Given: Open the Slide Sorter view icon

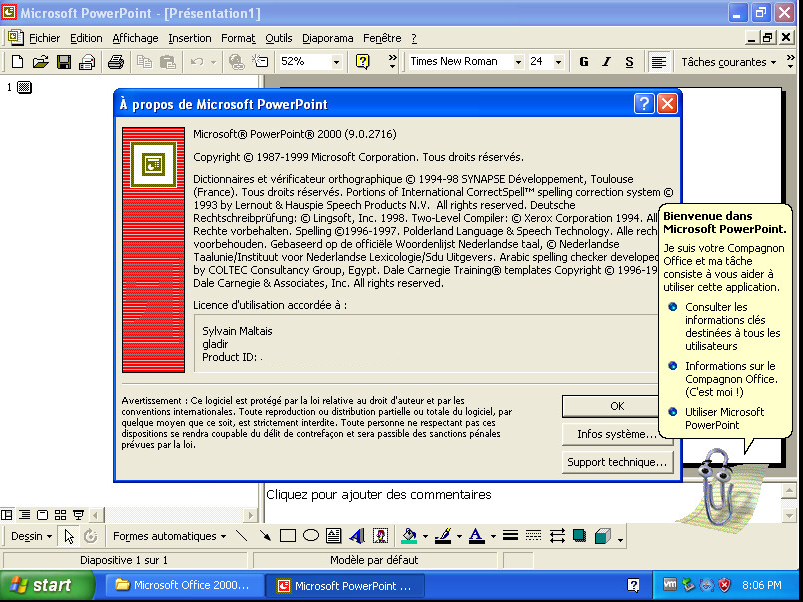Looking at the screenshot, I should point(60,515).
